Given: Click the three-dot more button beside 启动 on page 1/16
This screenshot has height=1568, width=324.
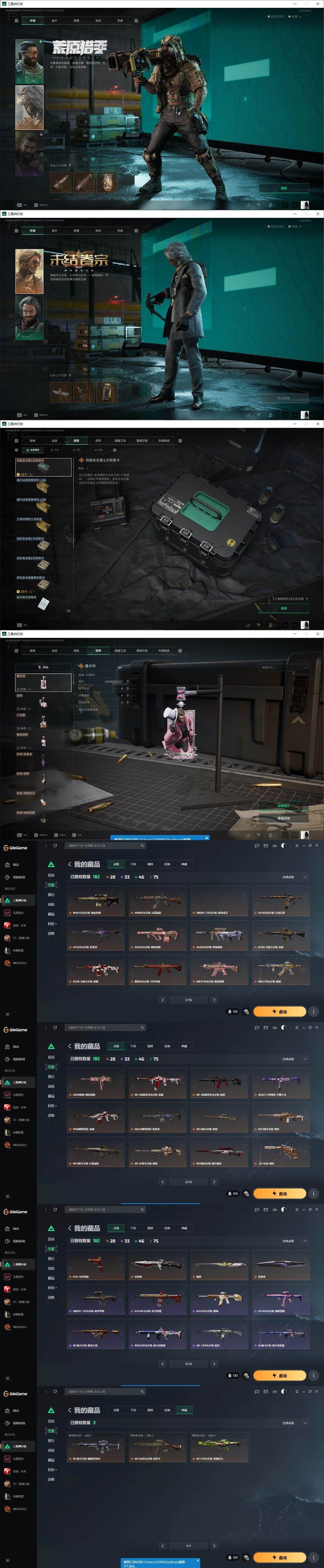Looking at the screenshot, I should [x=314, y=1012].
